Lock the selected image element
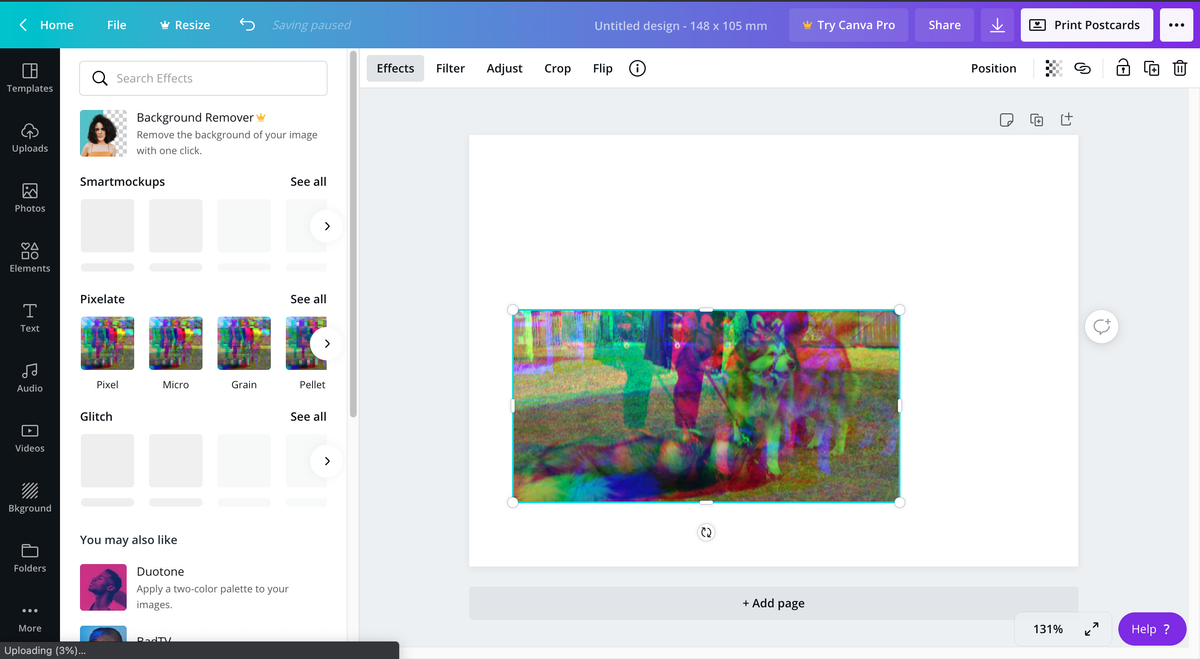The height and width of the screenshot is (659, 1200). tap(1122, 68)
